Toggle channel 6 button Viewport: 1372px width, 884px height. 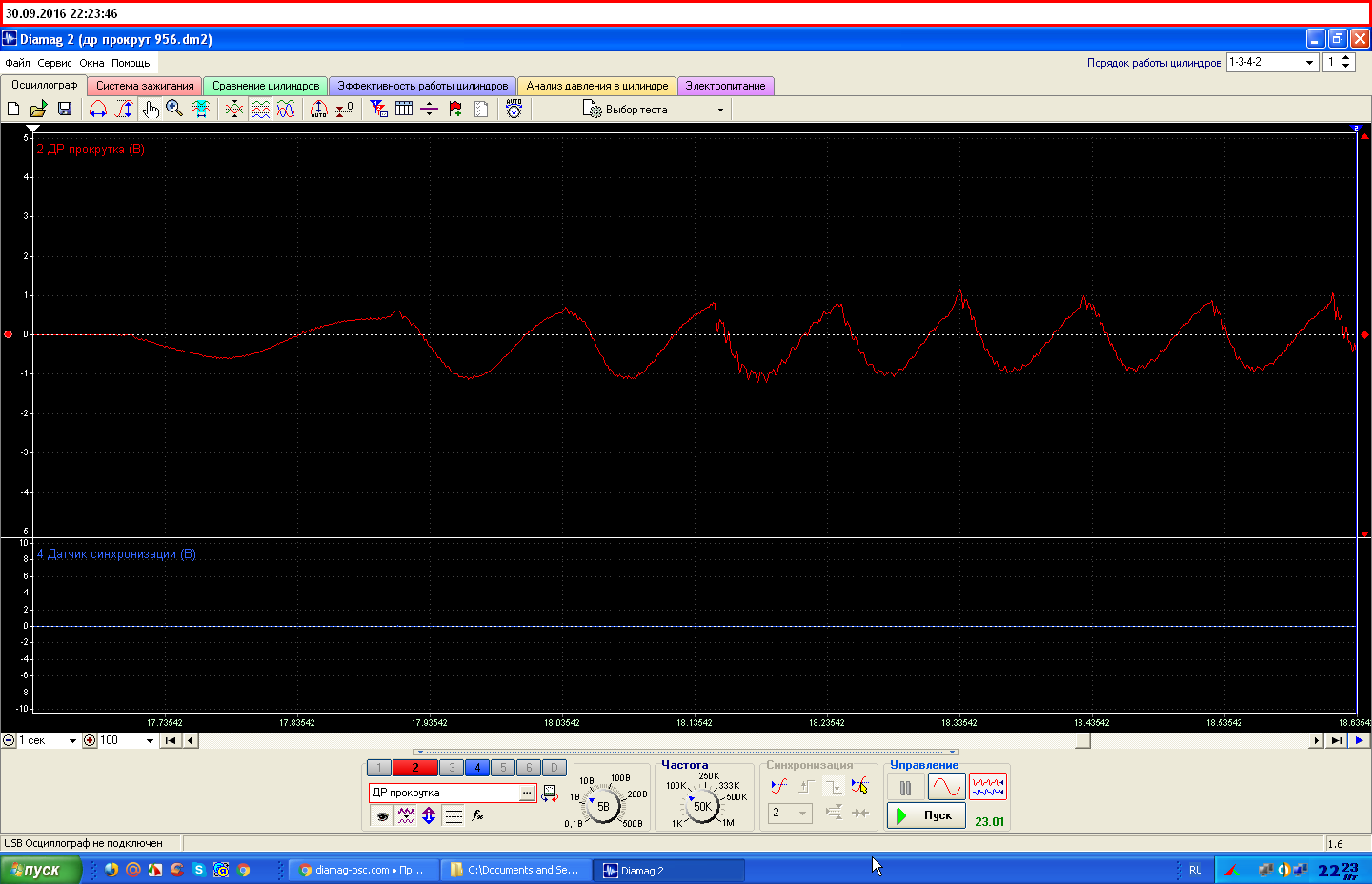click(529, 768)
